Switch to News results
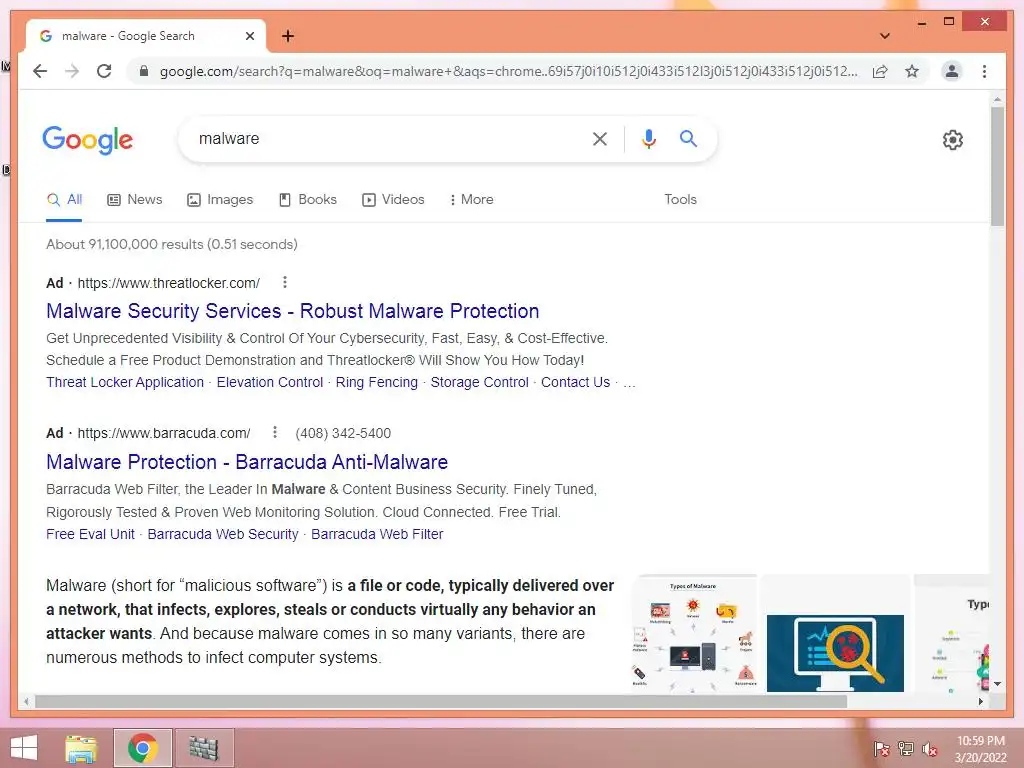The width and height of the screenshot is (1024, 768). coord(135,199)
